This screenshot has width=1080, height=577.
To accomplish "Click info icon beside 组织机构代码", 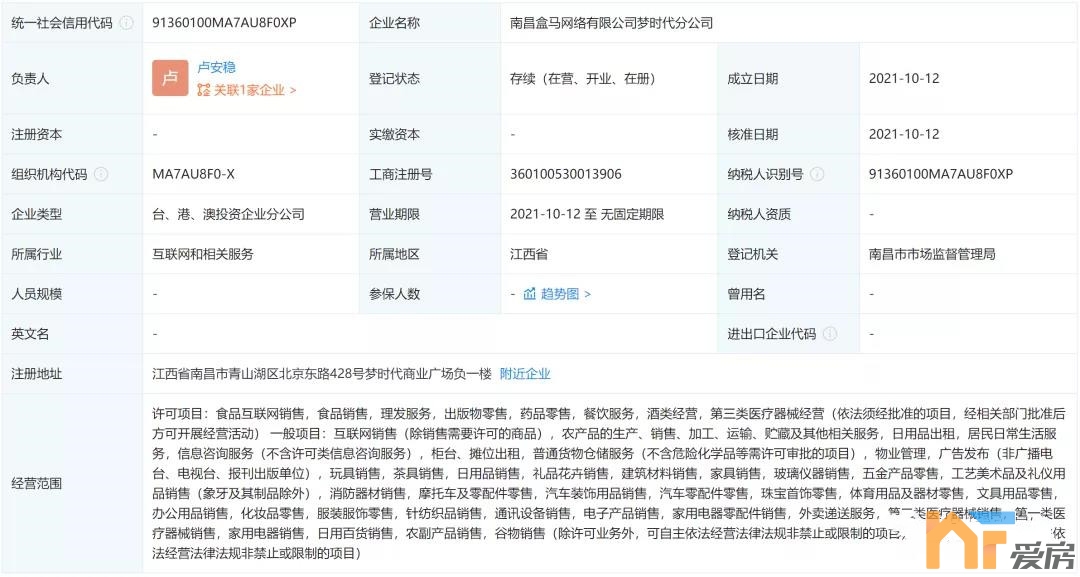I will [101, 174].
